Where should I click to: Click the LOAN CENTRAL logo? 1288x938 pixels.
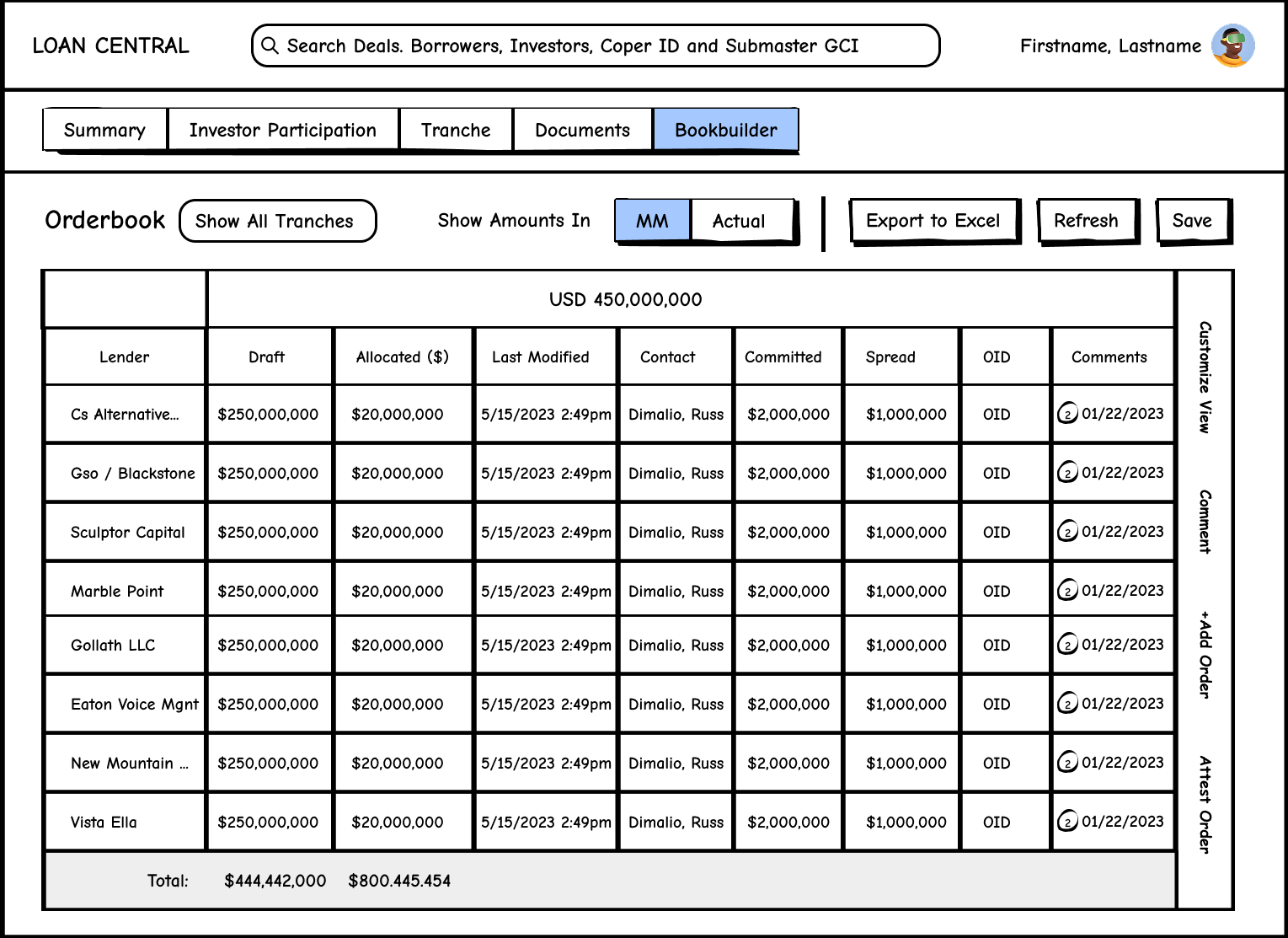pyautogui.click(x=110, y=46)
